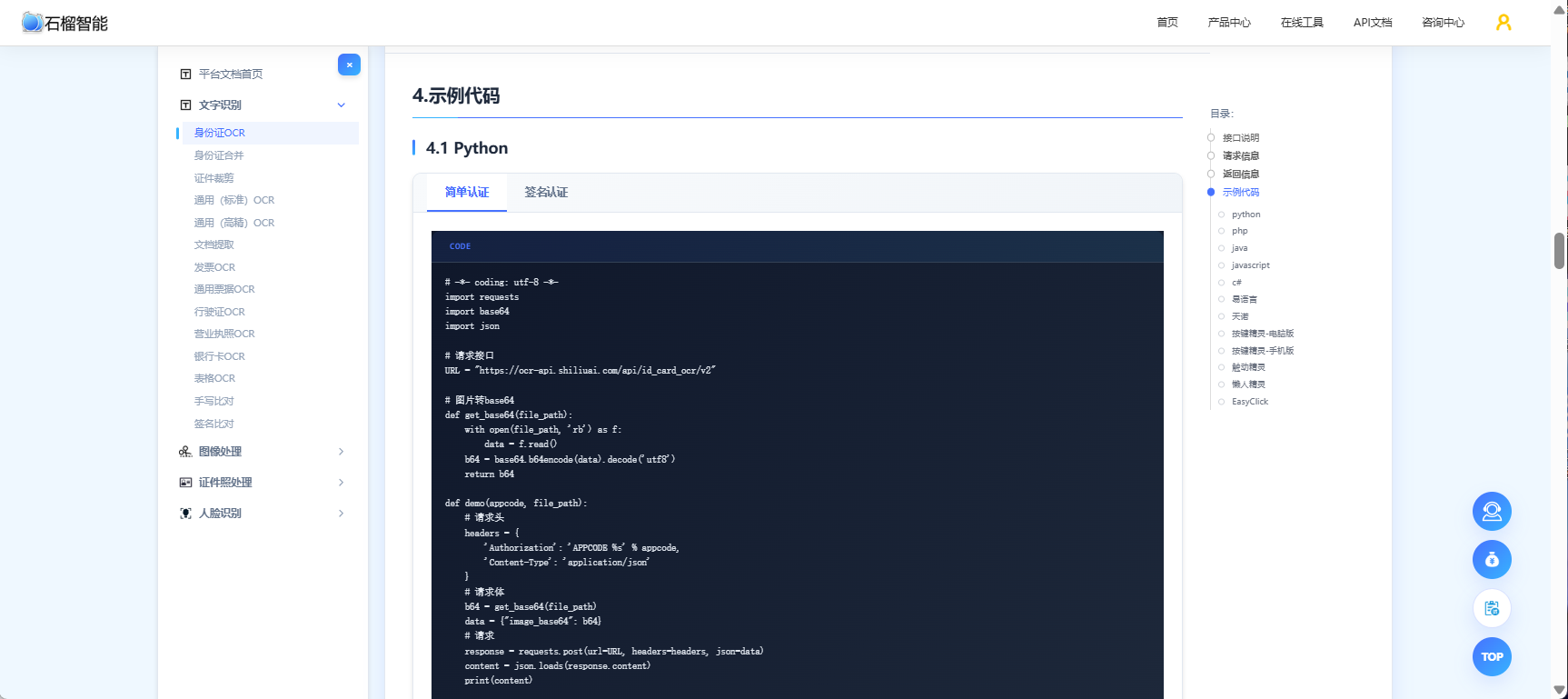Screen dimensions: 1568x699
Task: Click the money bag pricing icon
Action: pos(1492,560)
